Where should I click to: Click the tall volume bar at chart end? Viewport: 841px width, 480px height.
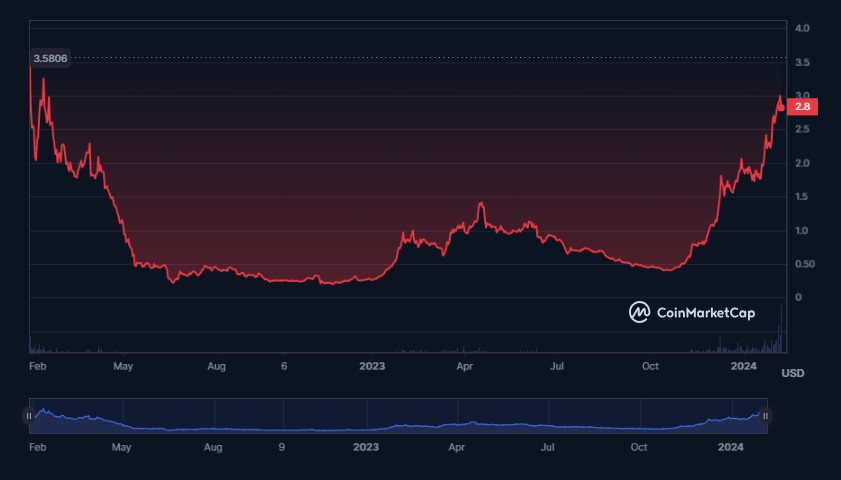[x=781, y=328]
